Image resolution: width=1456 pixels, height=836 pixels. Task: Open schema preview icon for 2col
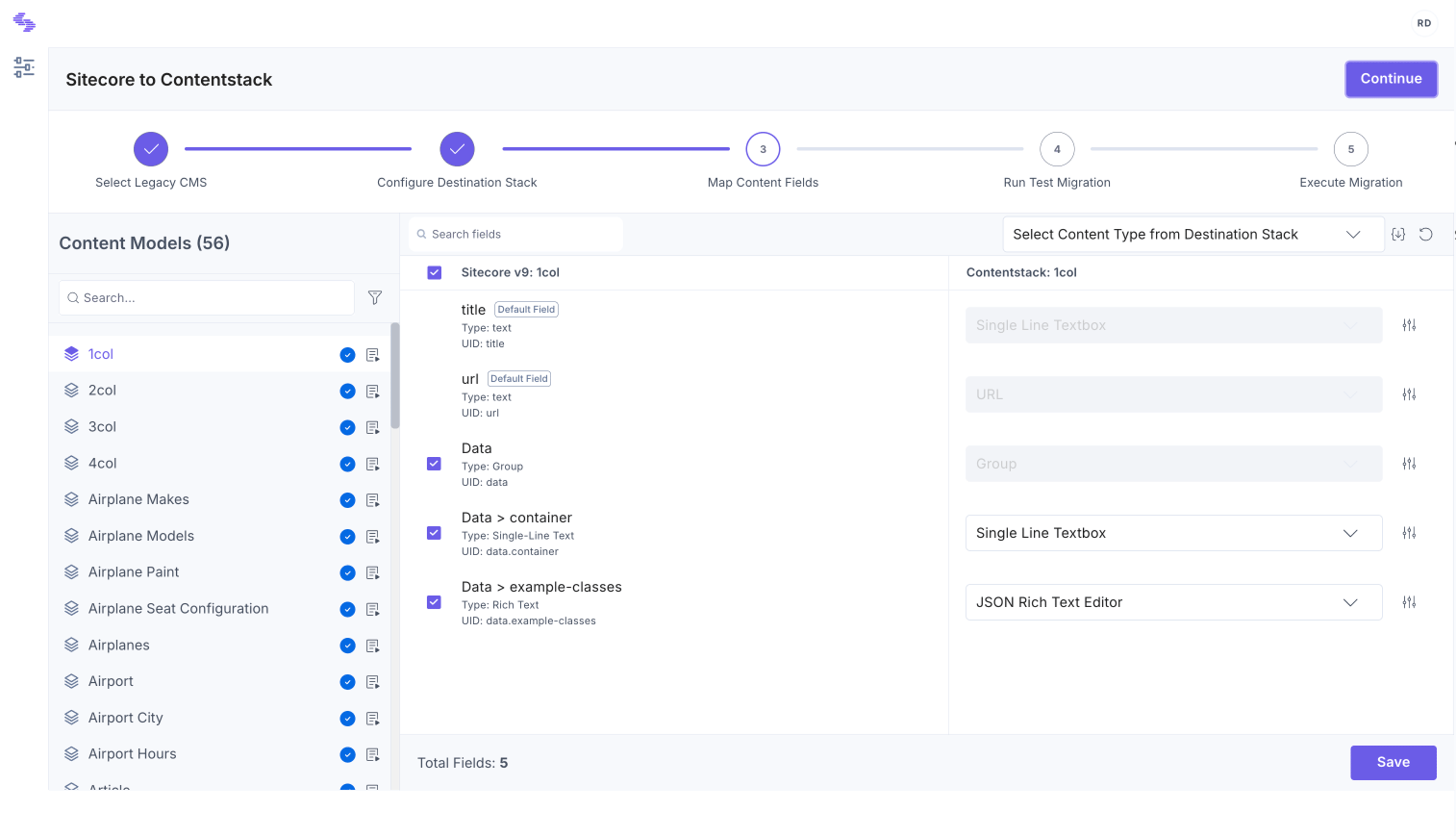click(x=372, y=391)
